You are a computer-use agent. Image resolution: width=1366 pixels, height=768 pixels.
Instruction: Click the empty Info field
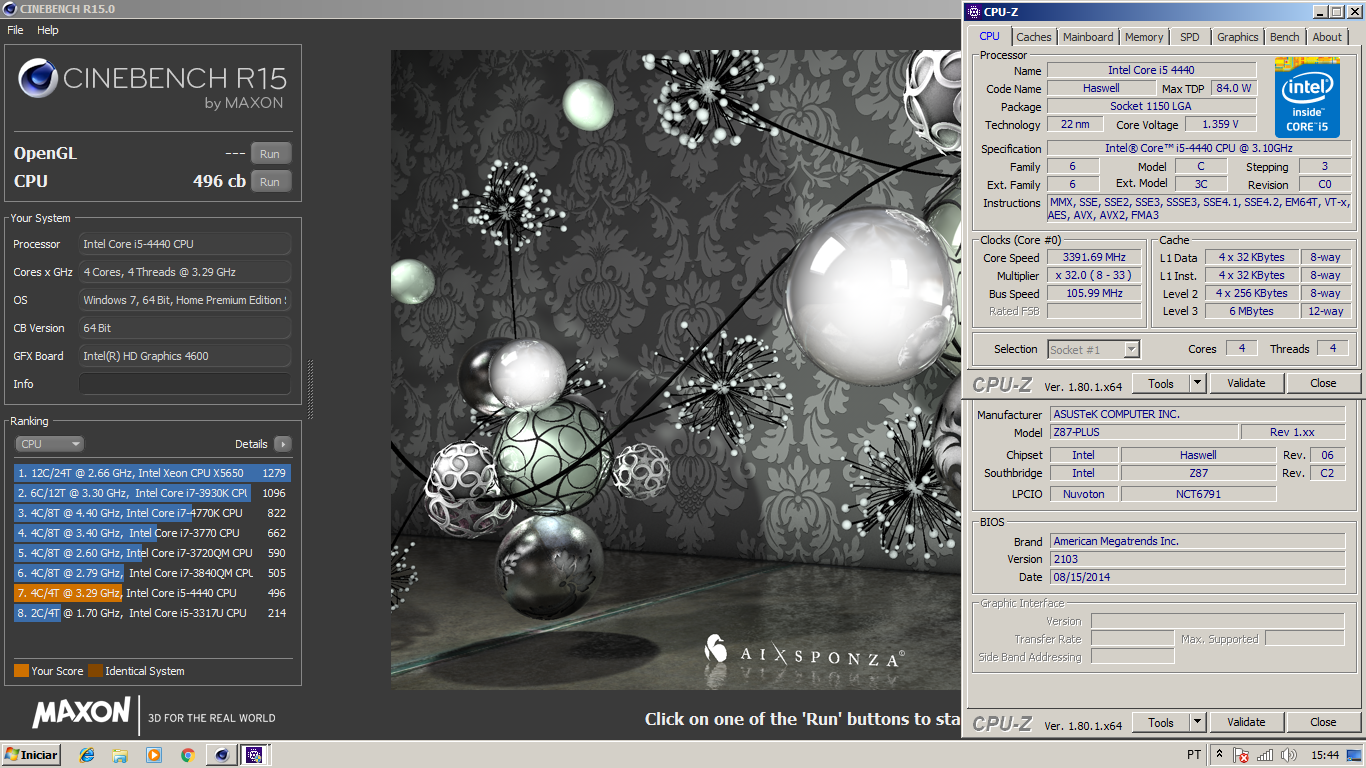[185, 384]
